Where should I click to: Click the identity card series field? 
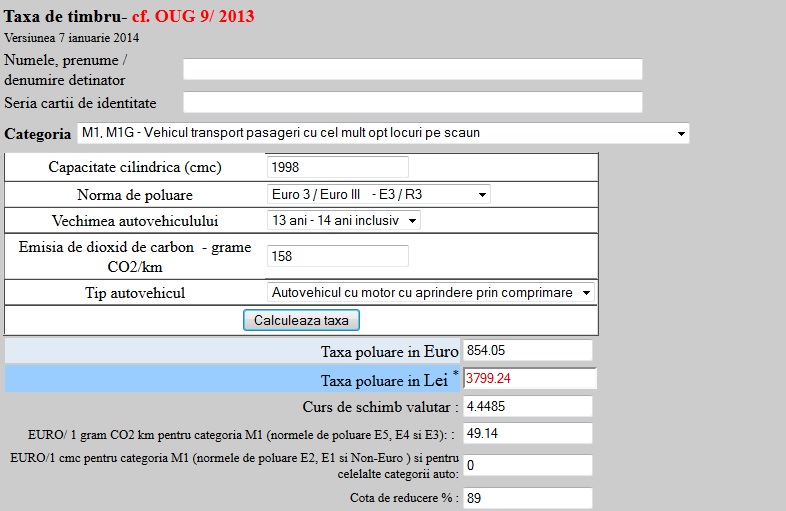(x=412, y=102)
